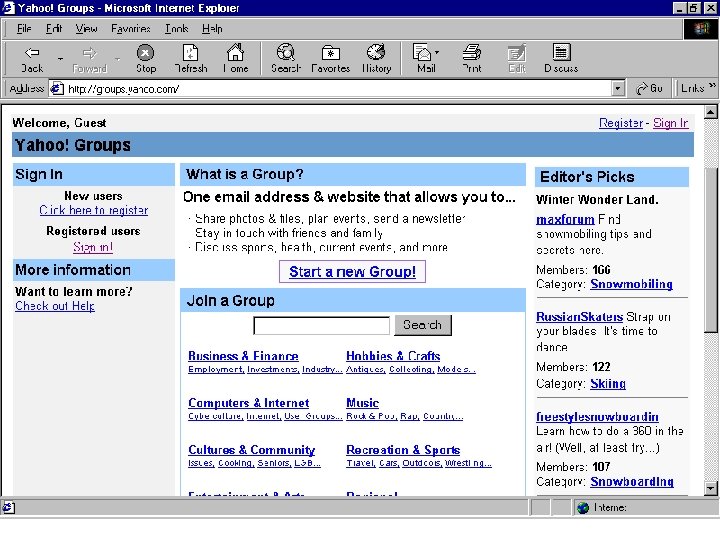Viewport: 720px width, 540px height.
Task: Expand the Mail button dropdown arrow
Action: pyautogui.click(x=437, y=52)
